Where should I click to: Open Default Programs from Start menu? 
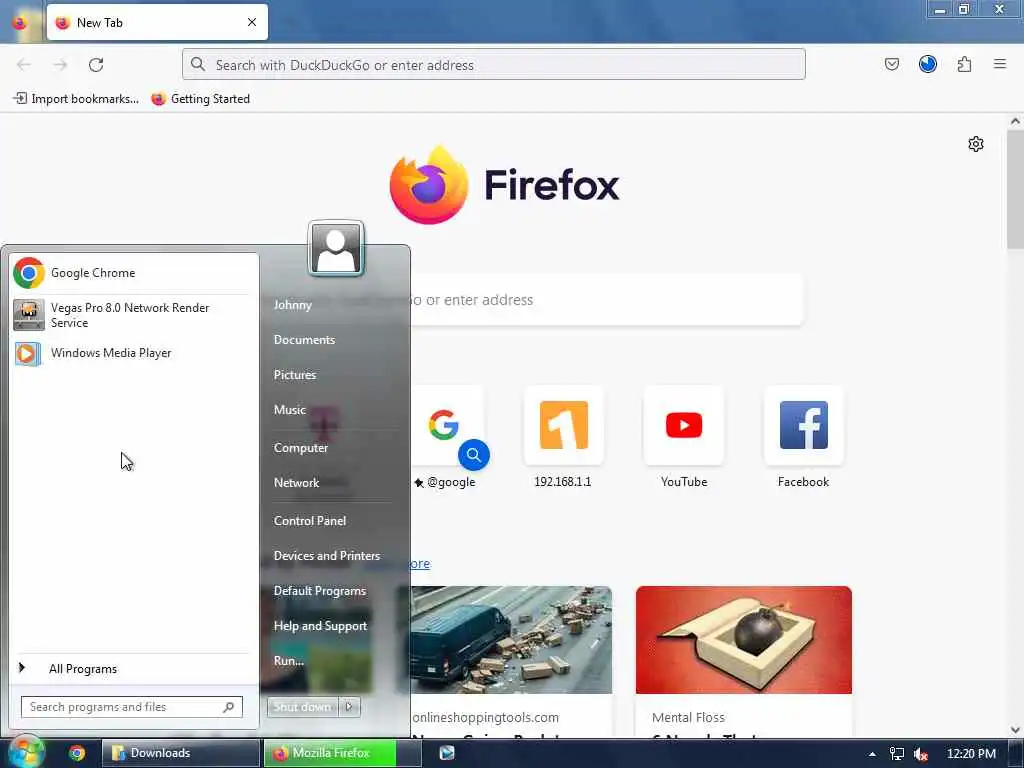tap(319, 591)
